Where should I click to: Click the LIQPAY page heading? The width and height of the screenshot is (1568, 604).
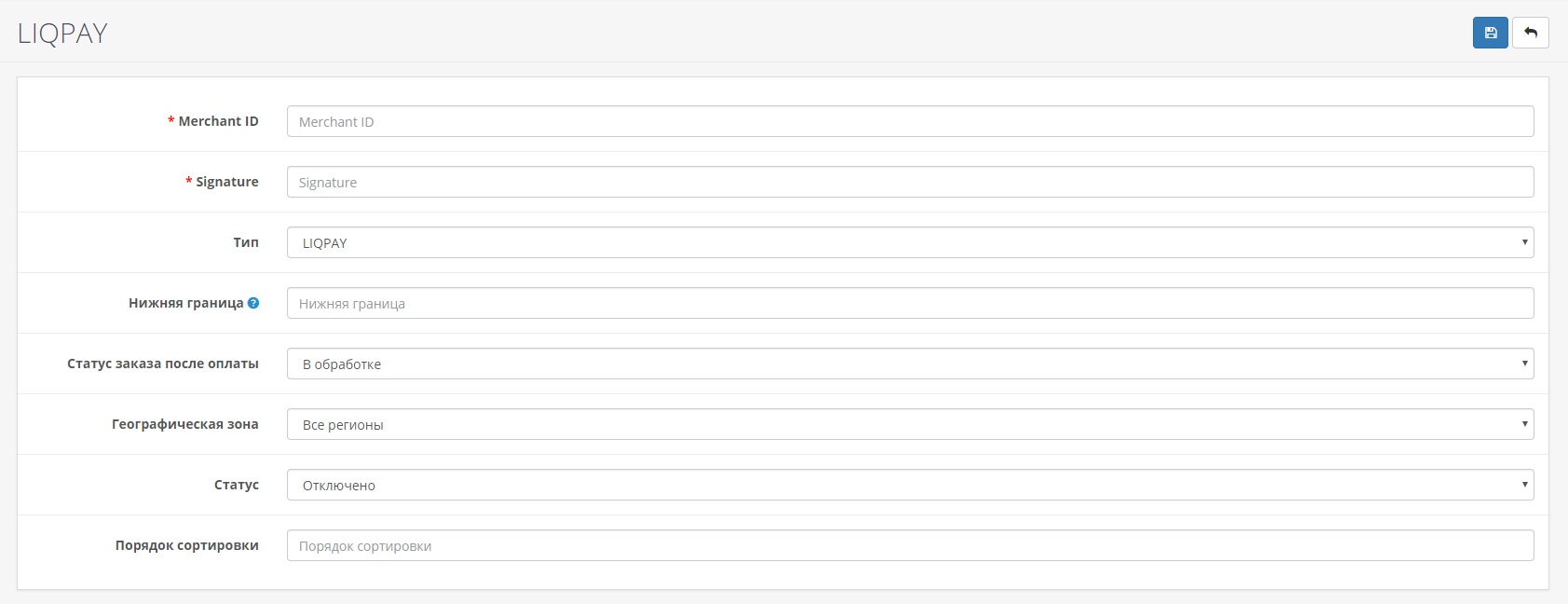coord(62,34)
